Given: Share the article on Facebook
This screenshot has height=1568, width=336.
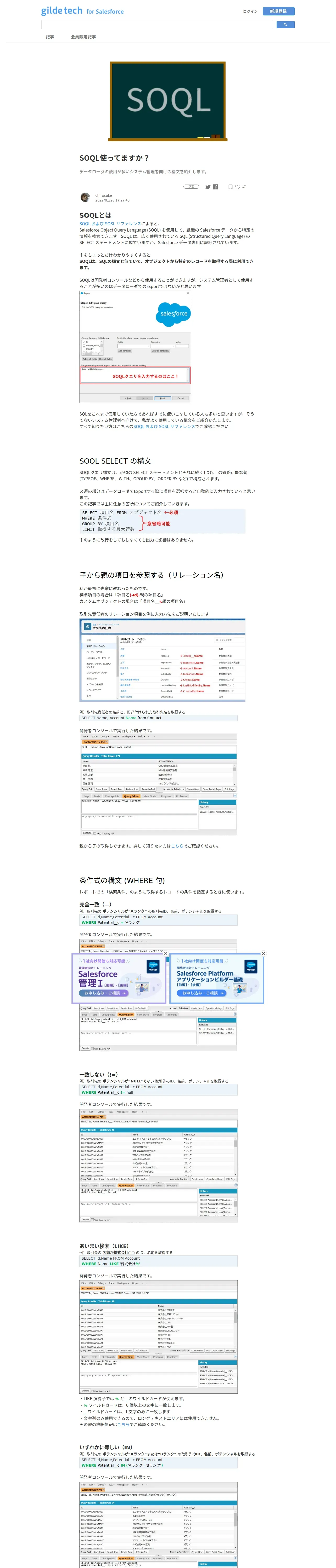Looking at the screenshot, I should pos(215,187).
